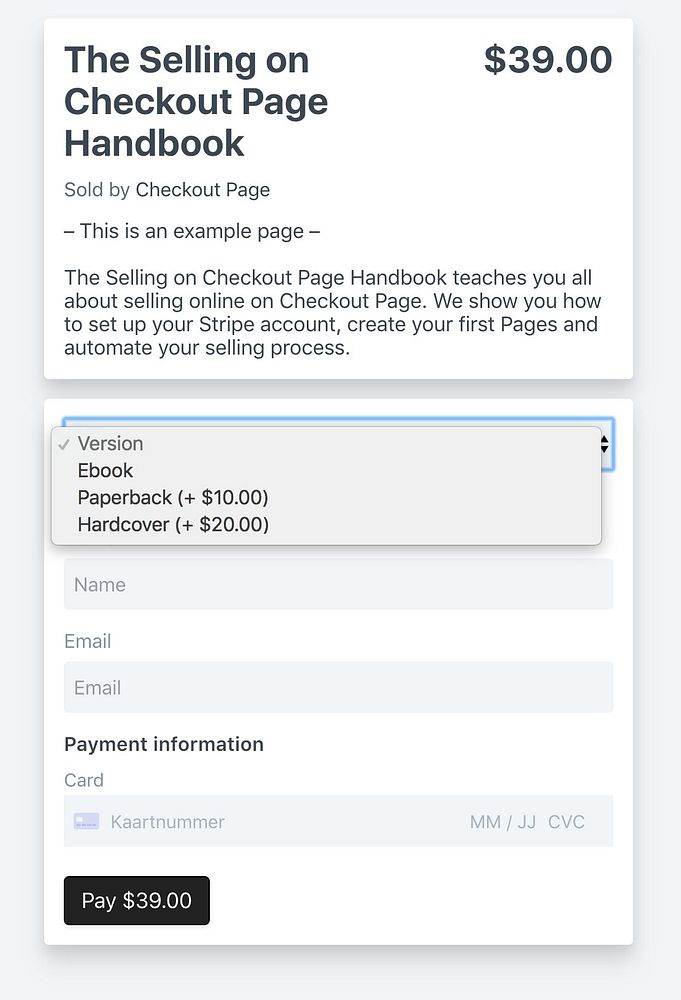Click the CVC security code field

pyautogui.click(x=566, y=822)
